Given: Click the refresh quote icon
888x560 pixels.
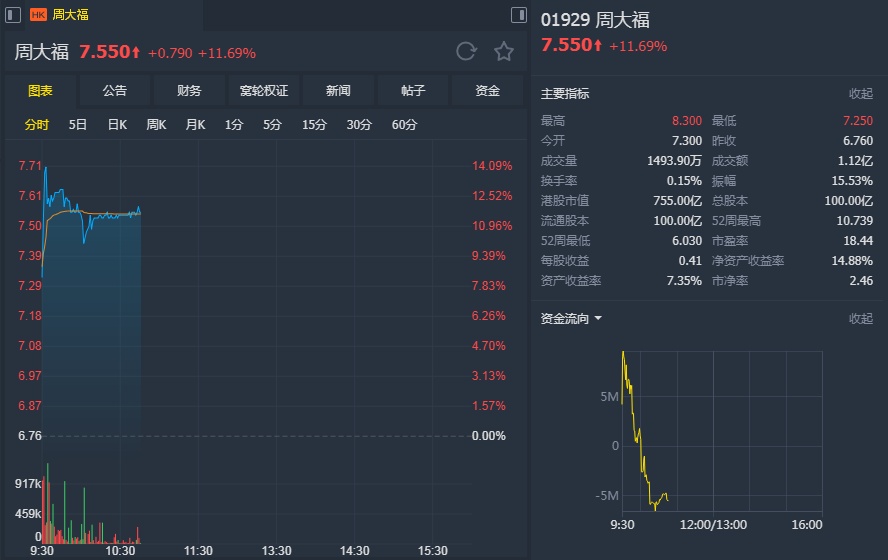Looking at the screenshot, I should pyautogui.click(x=465, y=52).
